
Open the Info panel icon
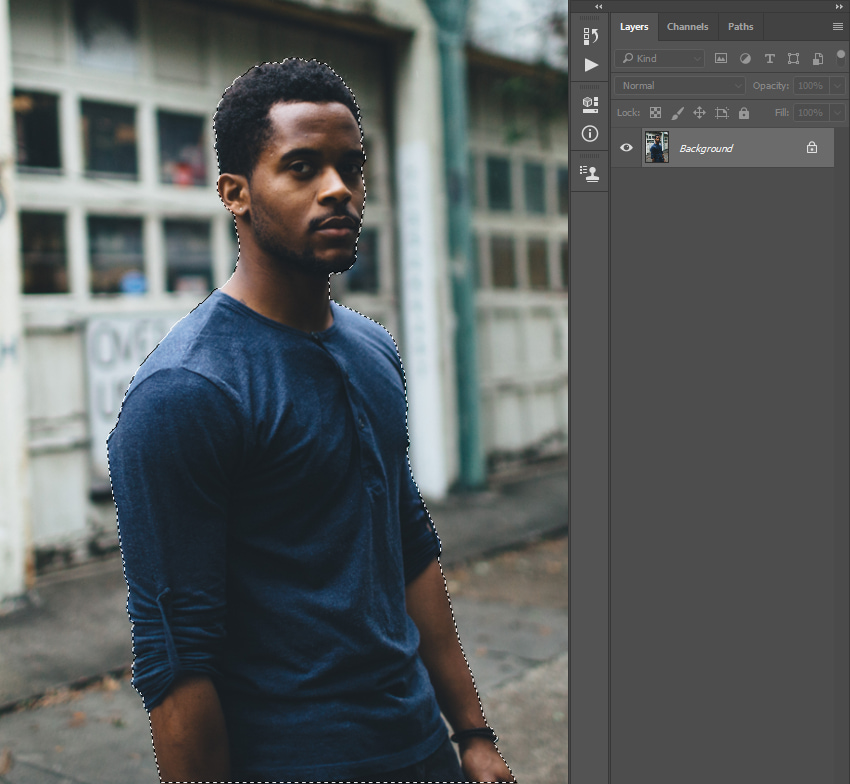coord(590,133)
